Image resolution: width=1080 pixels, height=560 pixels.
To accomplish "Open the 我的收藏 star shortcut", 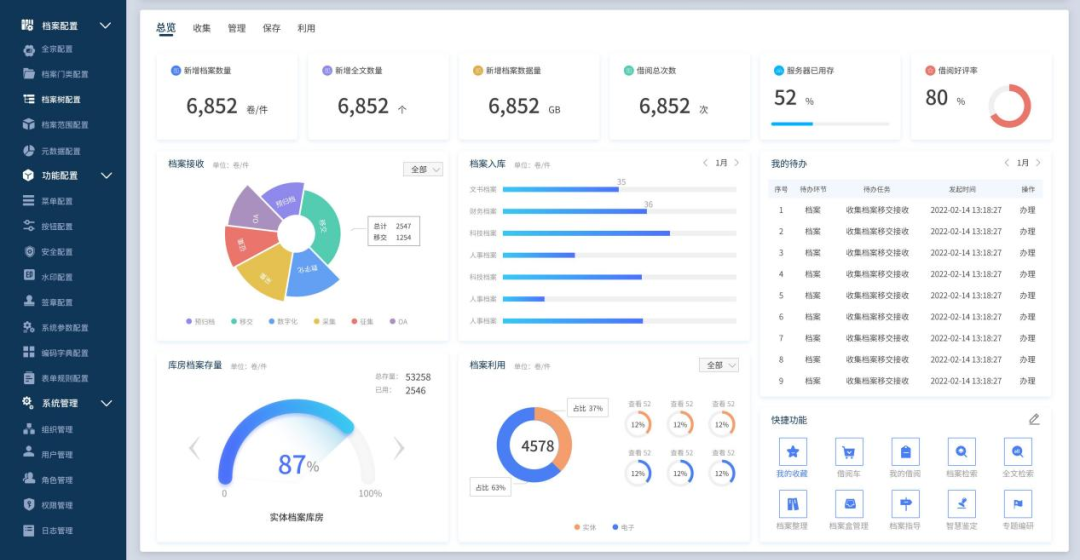I will click(792, 452).
